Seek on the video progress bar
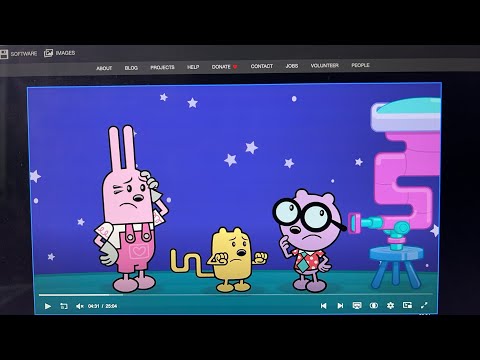 tap(235, 295)
